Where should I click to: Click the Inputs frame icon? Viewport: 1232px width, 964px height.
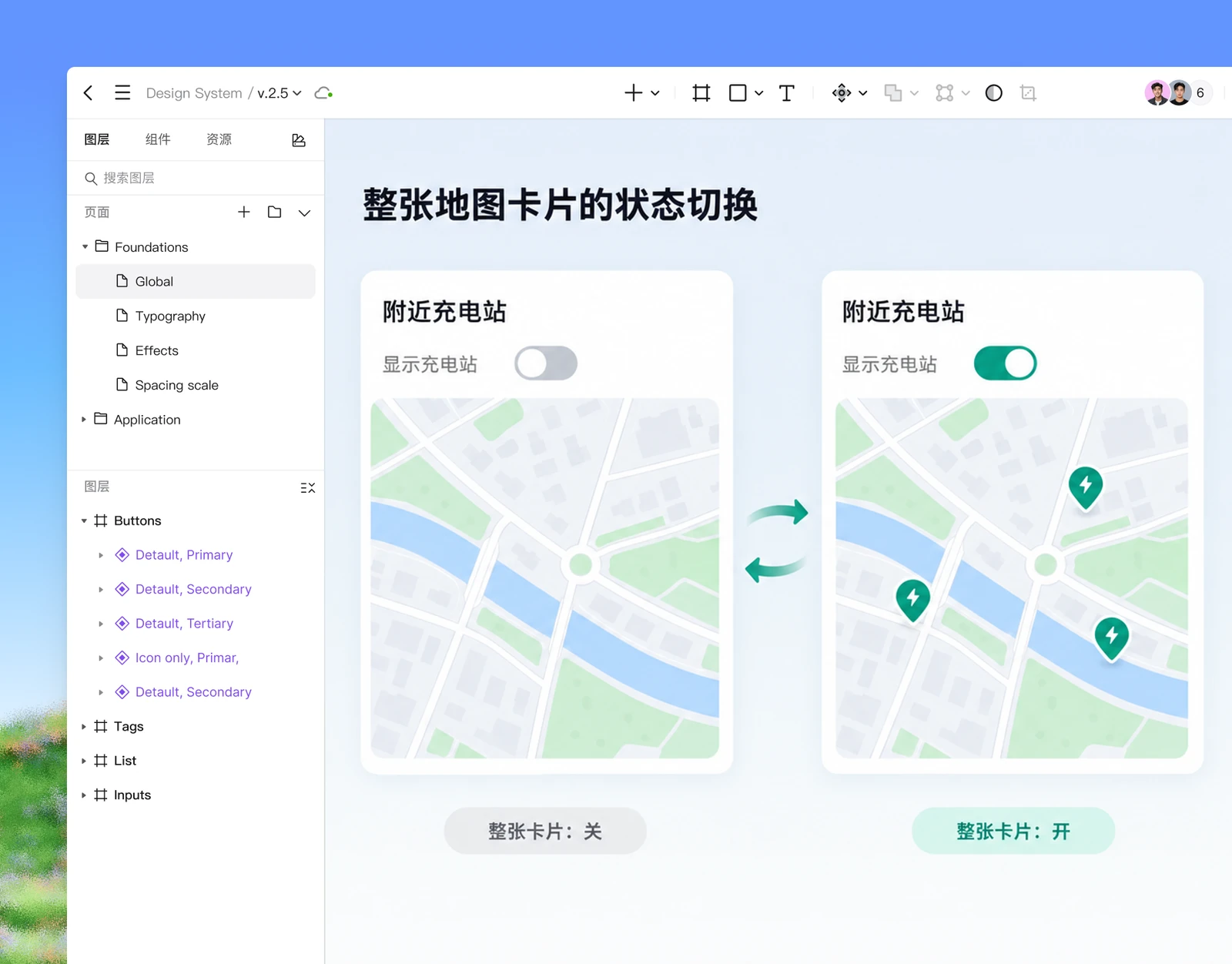click(101, 795)
